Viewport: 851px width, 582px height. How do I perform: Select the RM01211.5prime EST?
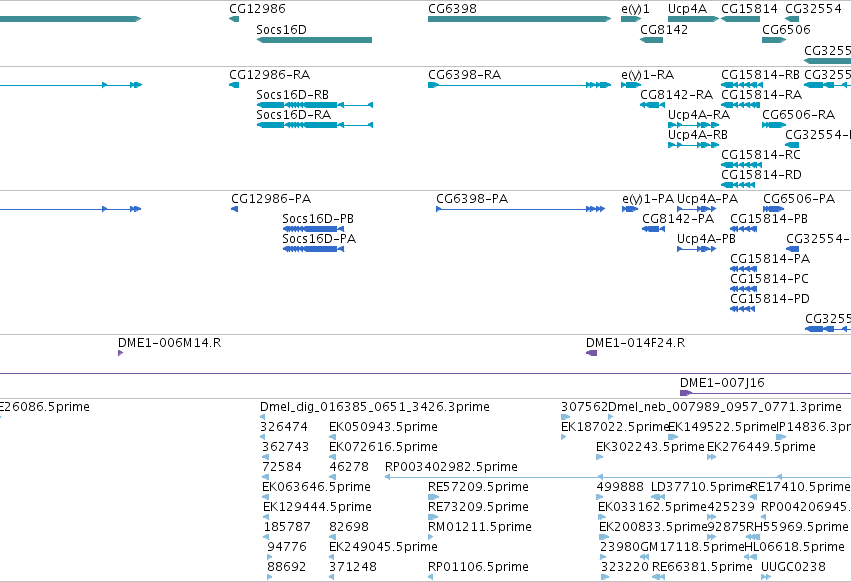point(430,537)
